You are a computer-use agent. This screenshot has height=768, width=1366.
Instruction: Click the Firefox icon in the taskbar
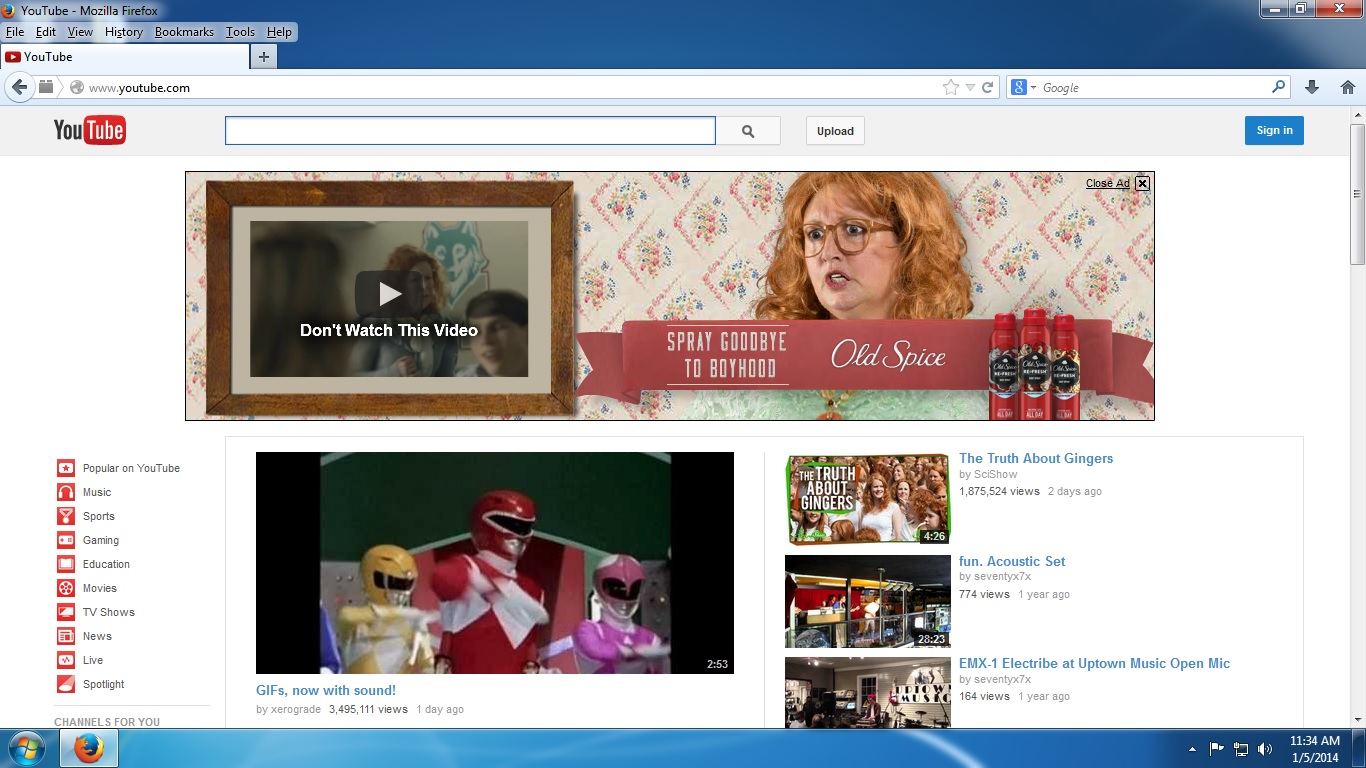tap(89, 748)
